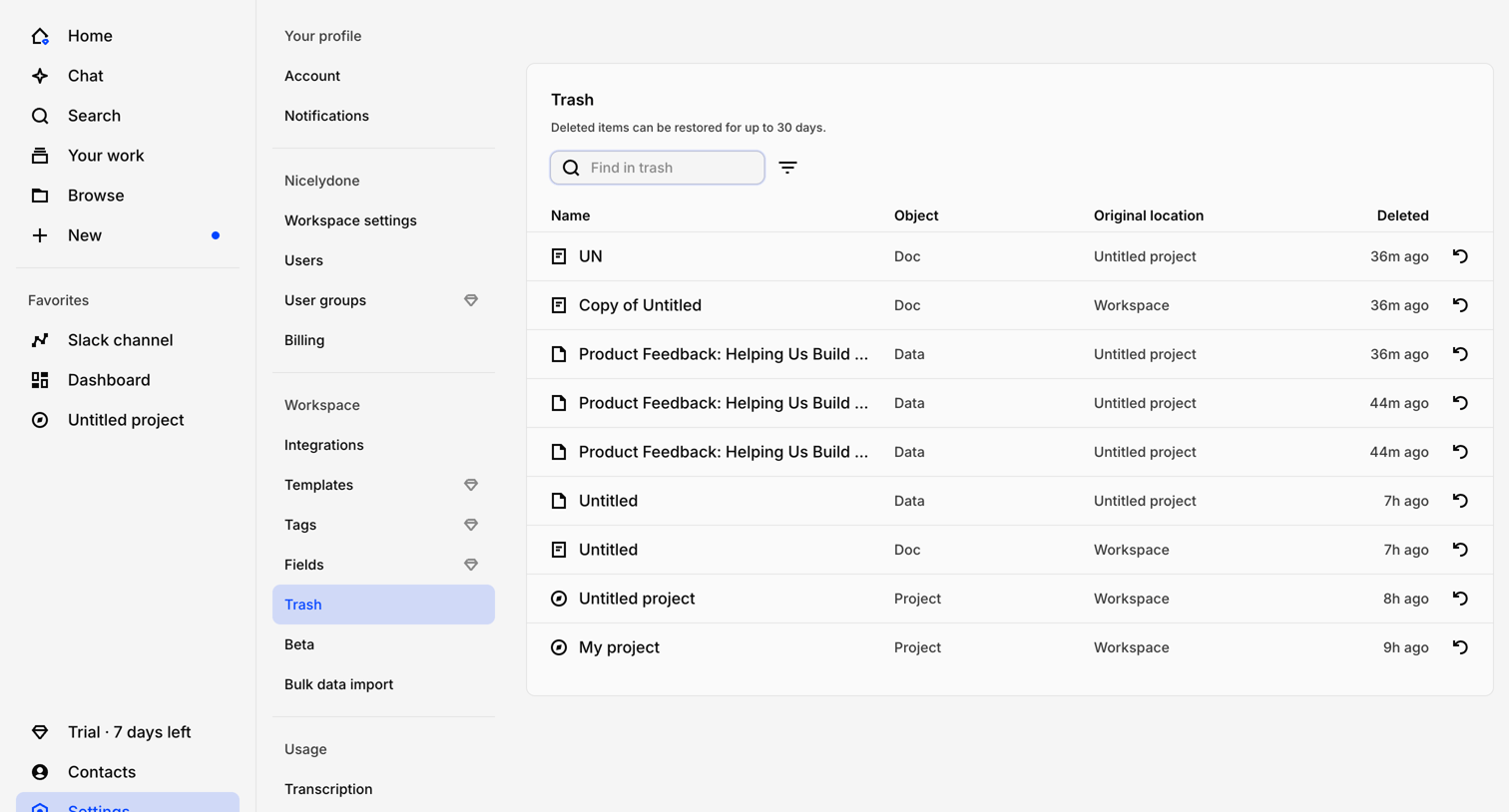Click '8h ago' deleted time
1509x812 pixels.
point(1405,599)
